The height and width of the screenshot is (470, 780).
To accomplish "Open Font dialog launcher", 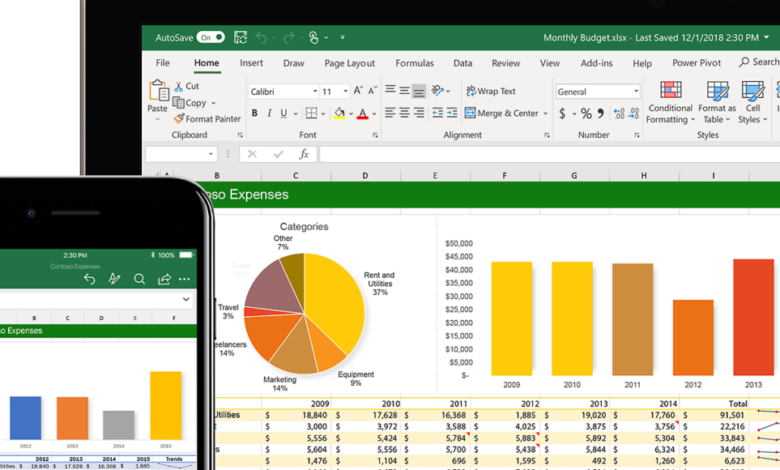I will coord(375,135).
